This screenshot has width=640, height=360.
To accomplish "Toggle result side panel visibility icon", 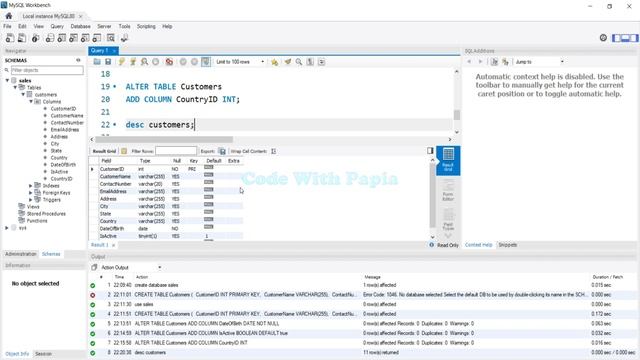I will pos(430,151).
